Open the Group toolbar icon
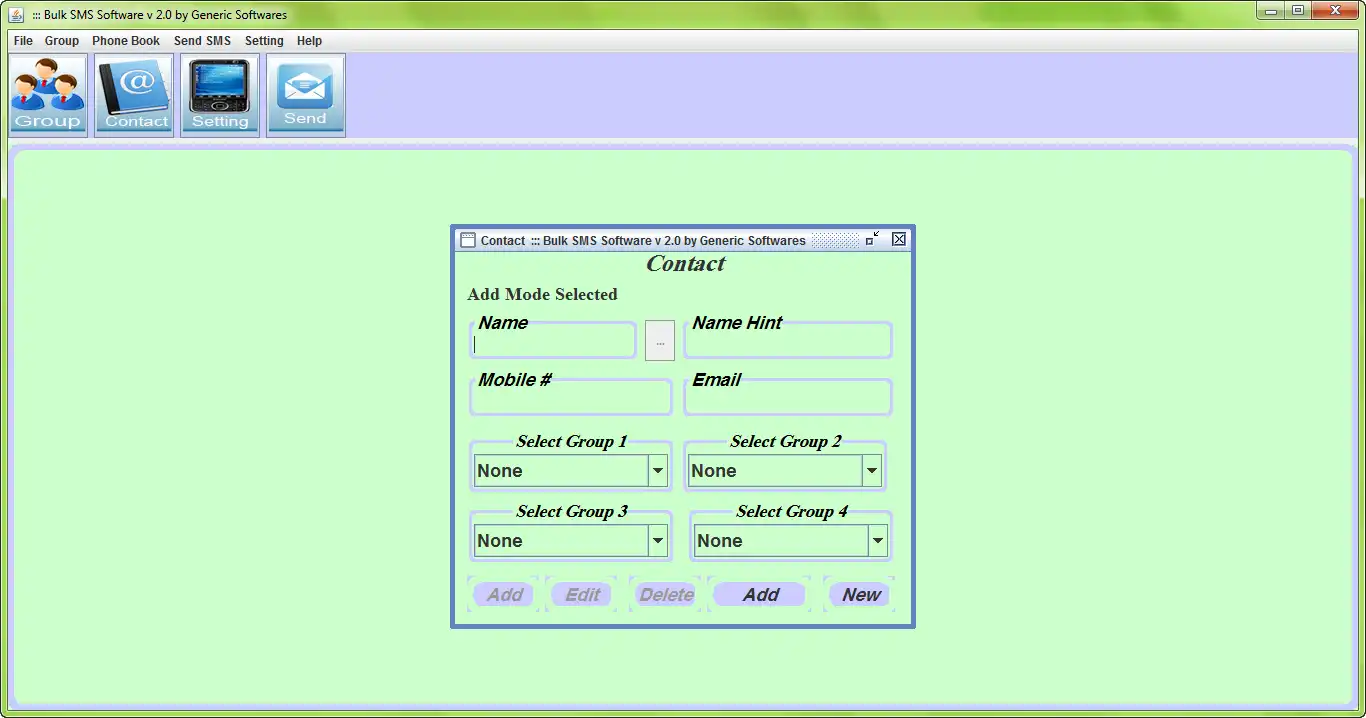Screen dimensions: 1366x718 tap(48, 95)
